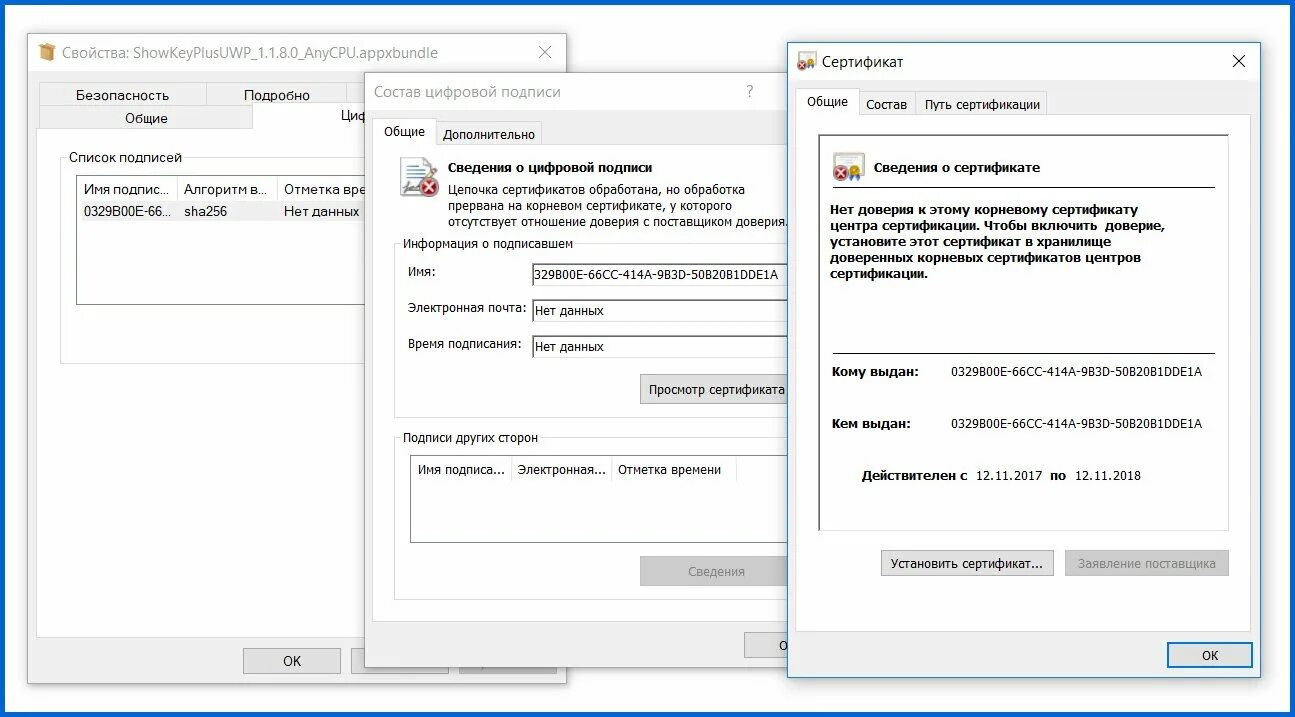
Task: Confirm with OK in Сертификат window
Action: [1209, 655]
